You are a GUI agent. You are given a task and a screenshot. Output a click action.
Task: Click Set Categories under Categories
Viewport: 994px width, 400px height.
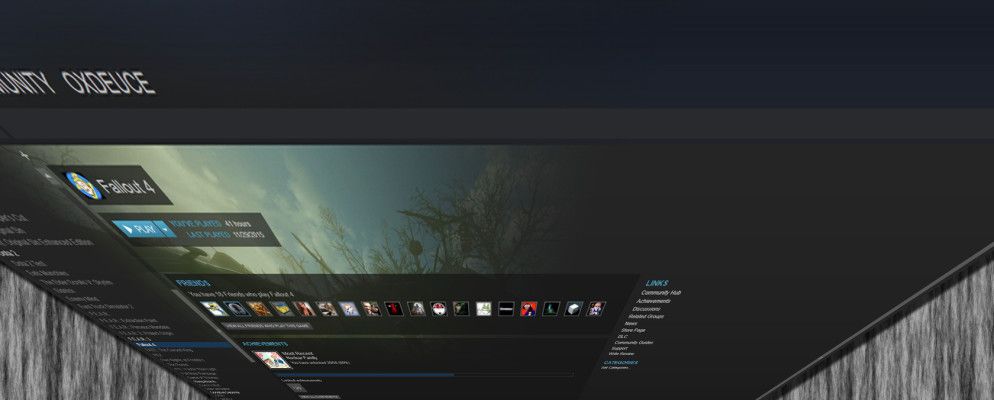pyautogui.click(x=613, y=368)
